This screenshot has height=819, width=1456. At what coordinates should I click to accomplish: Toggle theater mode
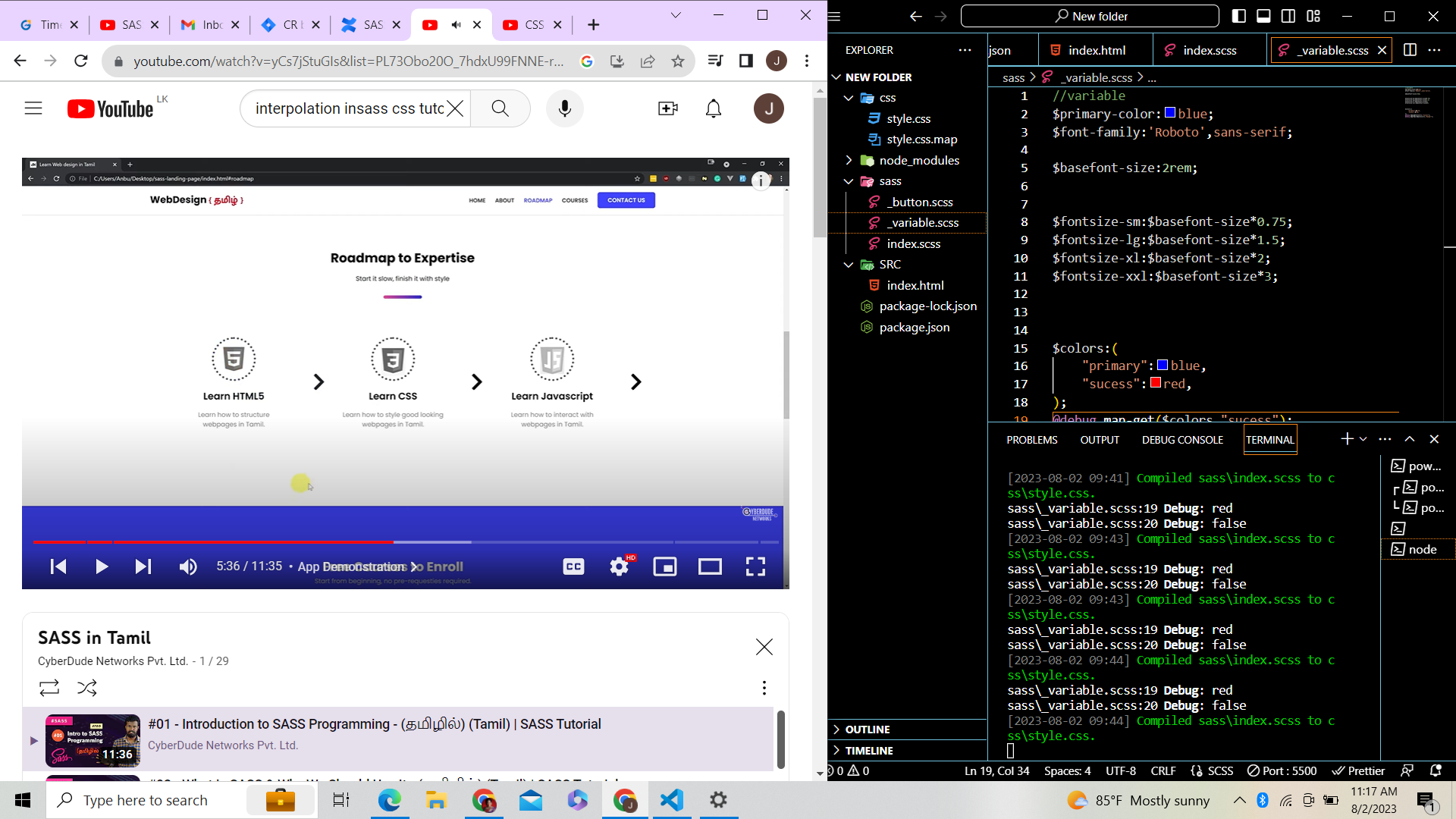(x=710, y=566)
